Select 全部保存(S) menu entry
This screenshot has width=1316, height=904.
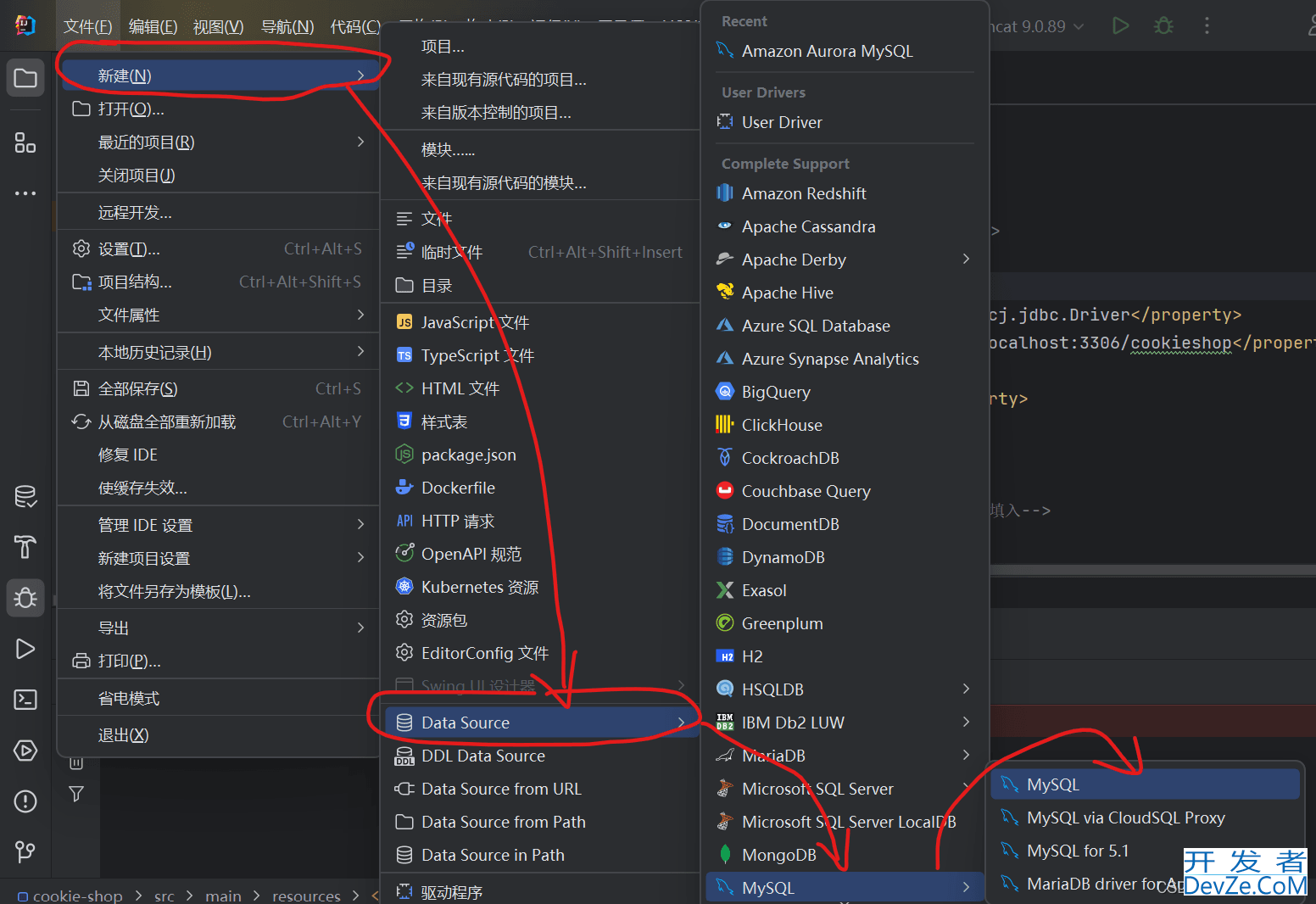click(x=220, y=388)
